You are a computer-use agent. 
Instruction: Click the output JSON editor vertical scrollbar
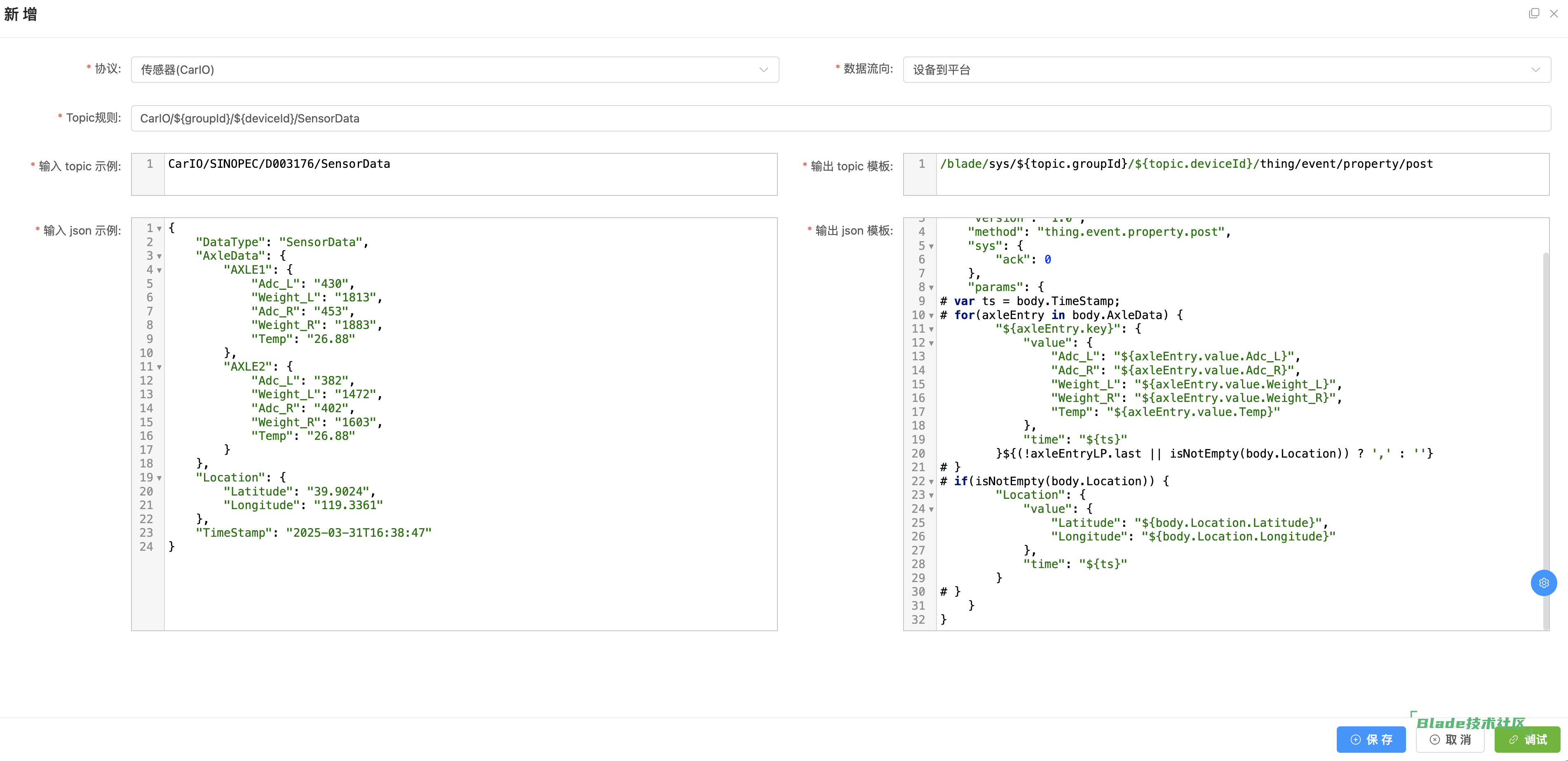pyautogui.click(x=1546, y=441)
